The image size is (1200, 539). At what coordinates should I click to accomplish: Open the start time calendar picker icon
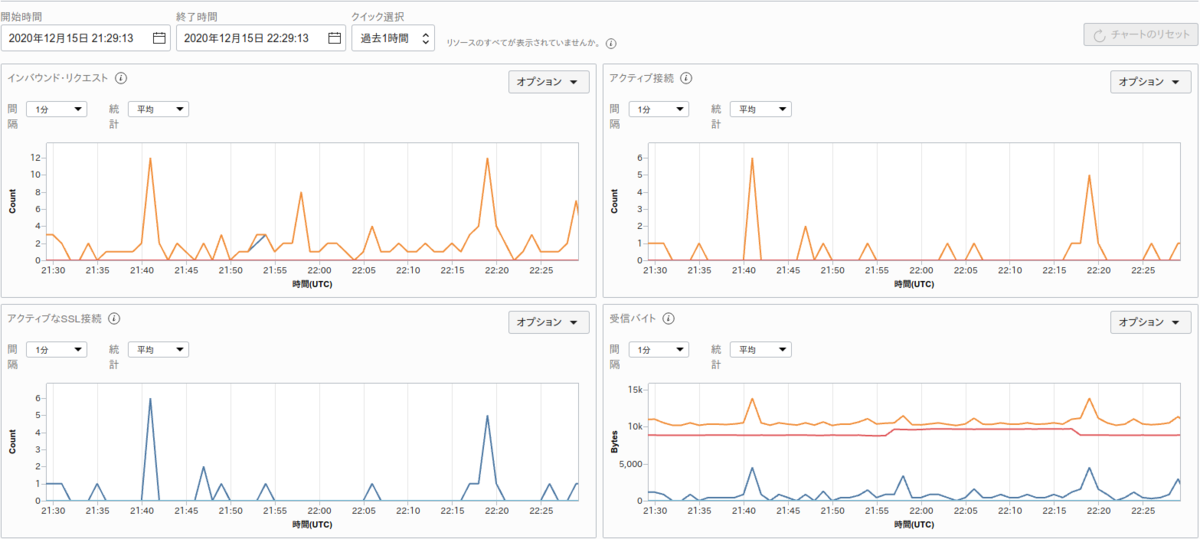pos(159,38)
